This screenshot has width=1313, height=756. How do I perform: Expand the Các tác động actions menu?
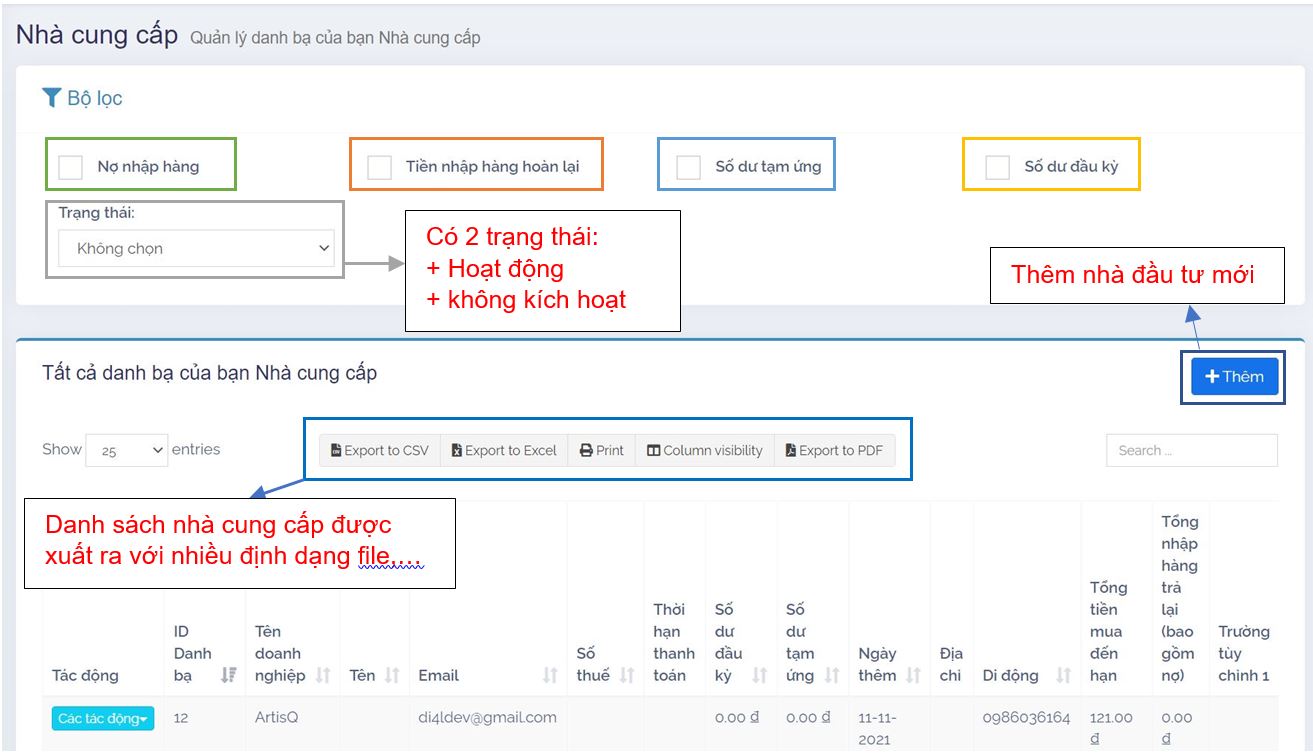(x=103, y=718)
